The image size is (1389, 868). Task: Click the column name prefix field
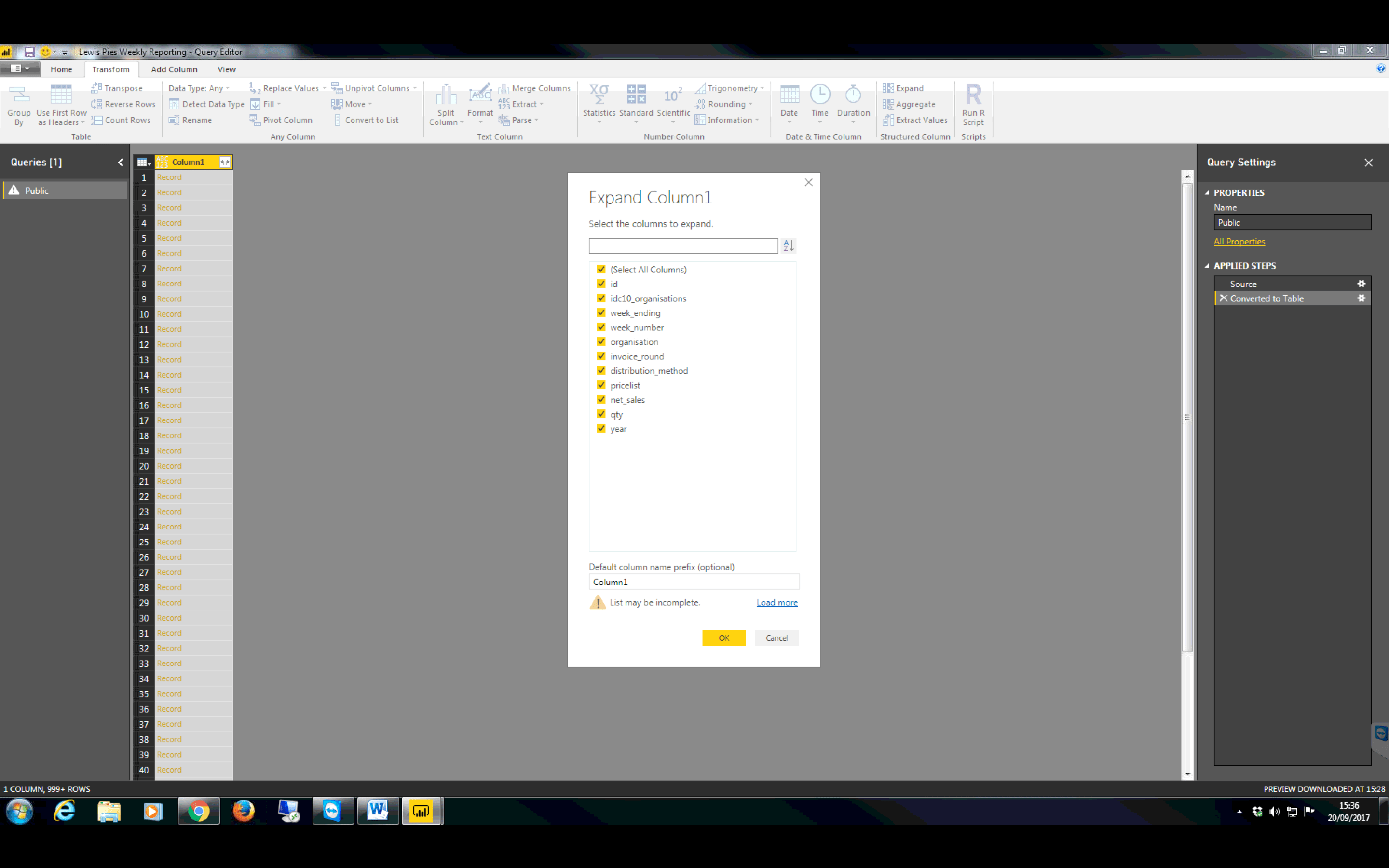click(694, 582)
